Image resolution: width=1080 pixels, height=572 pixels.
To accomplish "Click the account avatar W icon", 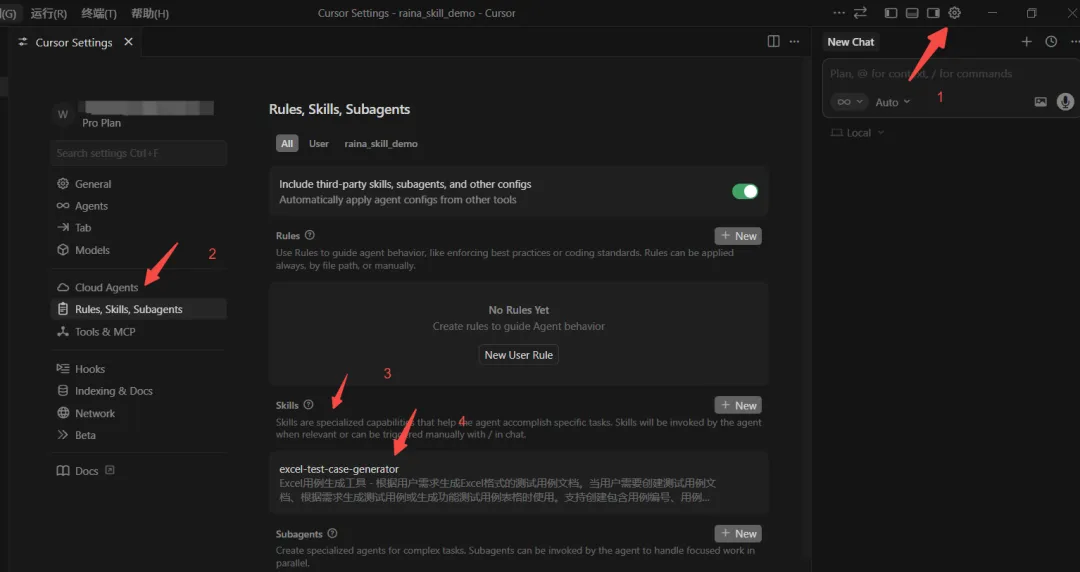I will coord(63,114).
